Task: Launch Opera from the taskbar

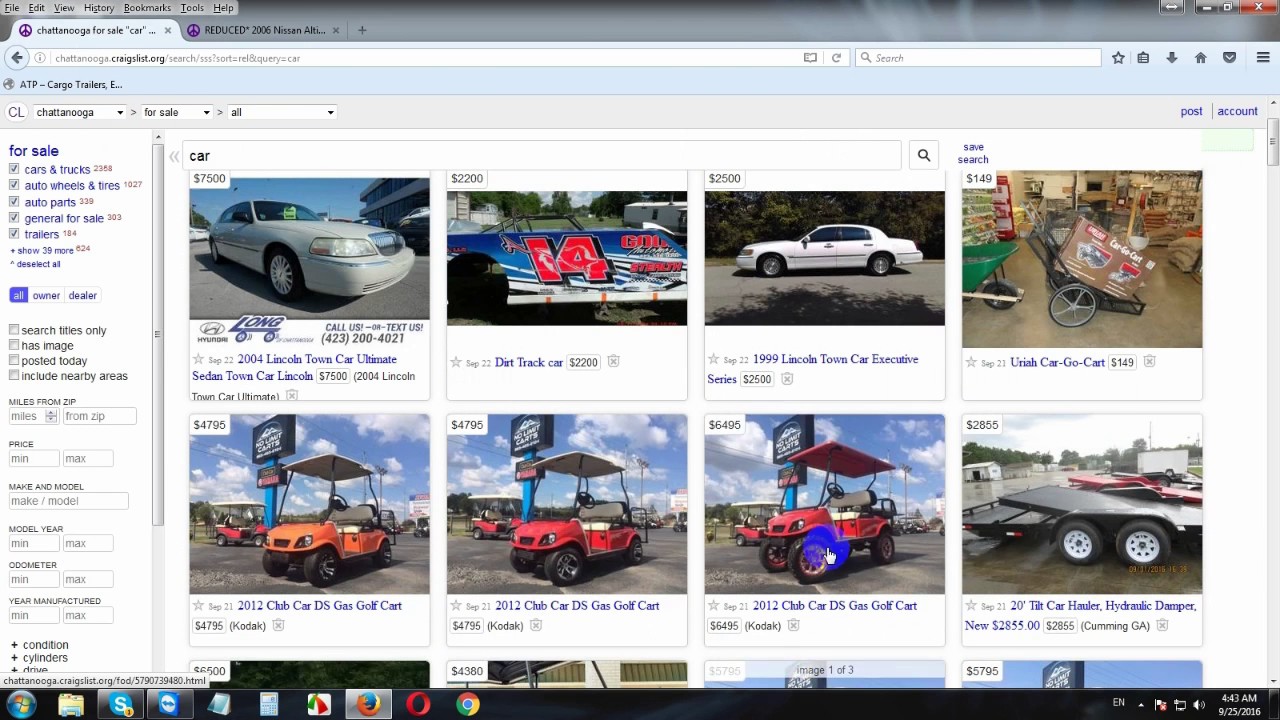Action: (x=418, y=704)
